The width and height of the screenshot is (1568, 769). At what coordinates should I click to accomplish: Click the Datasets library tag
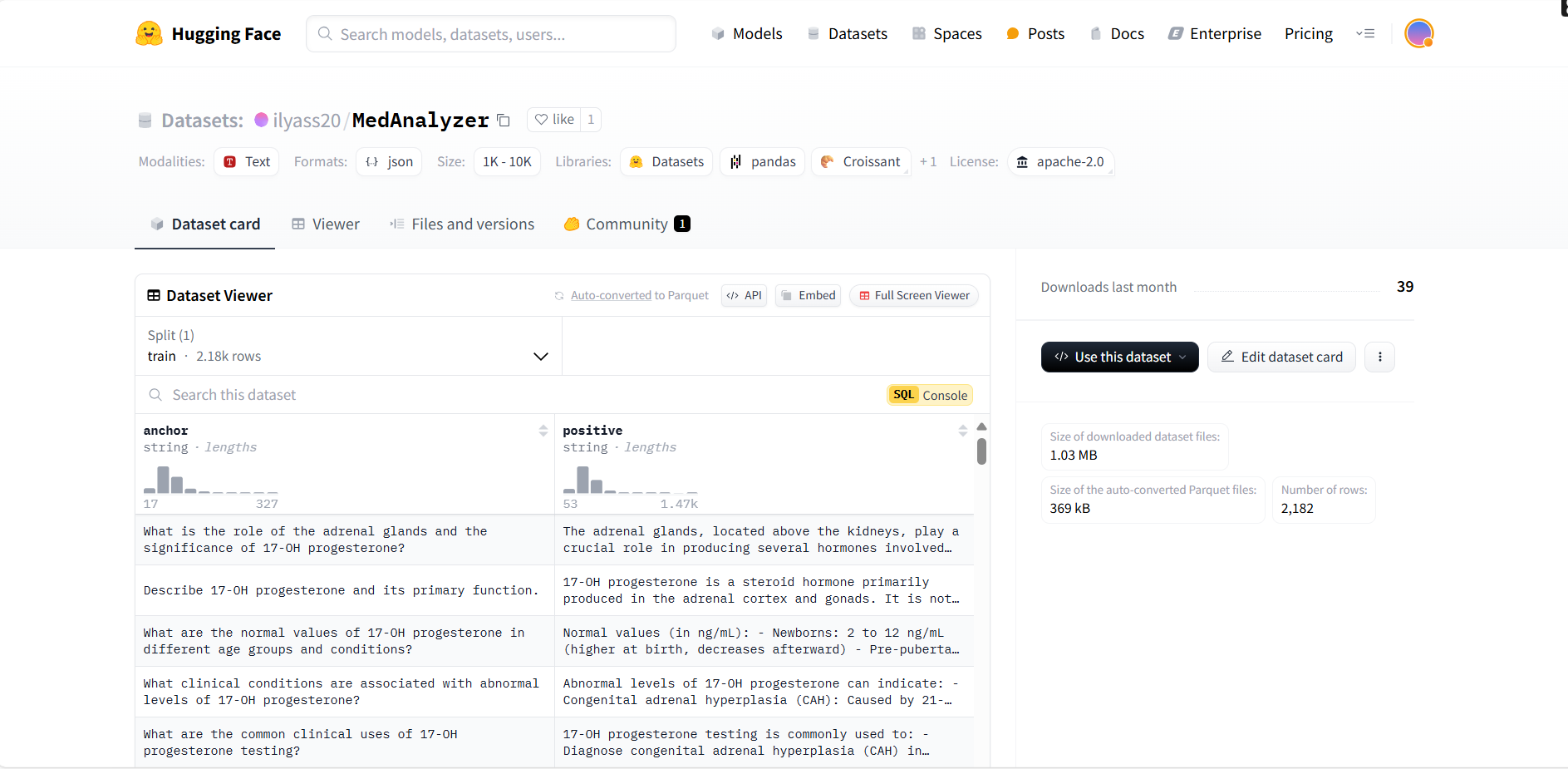click(x=666, y=161)
